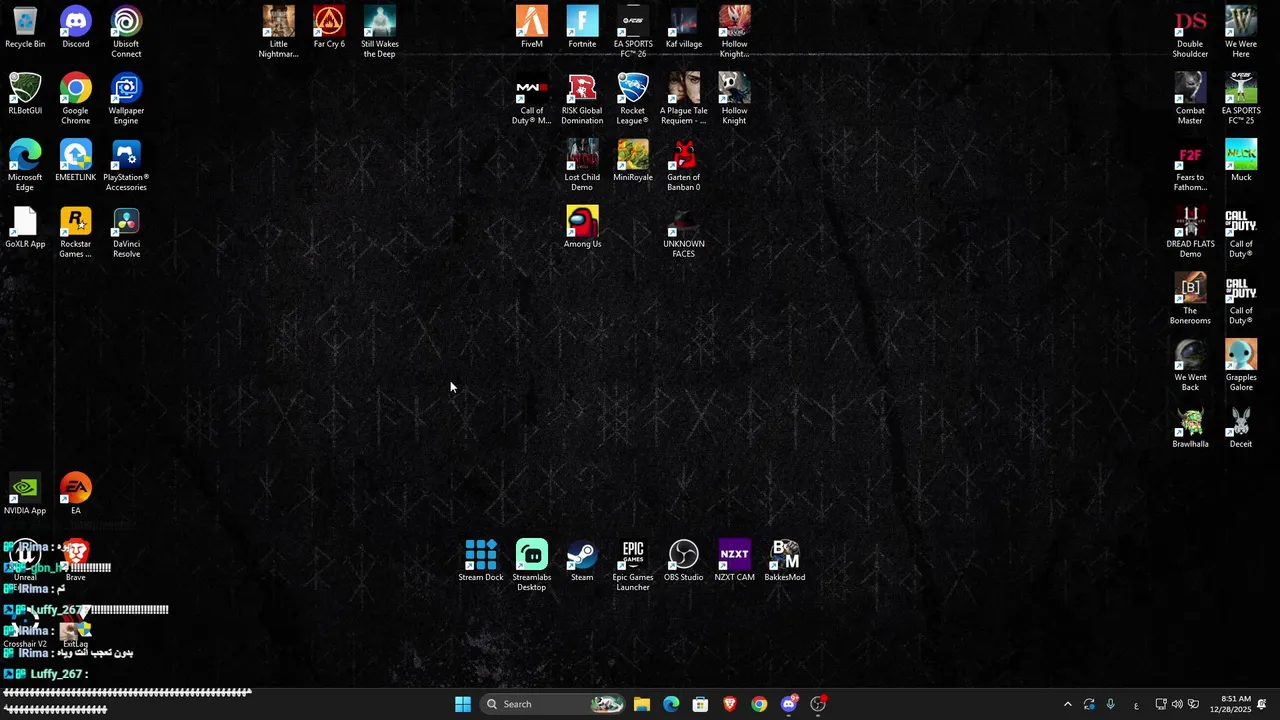Launch Rocket League desktop icon
This screenshot has width=1280, height=720.
tap(633, 99)
